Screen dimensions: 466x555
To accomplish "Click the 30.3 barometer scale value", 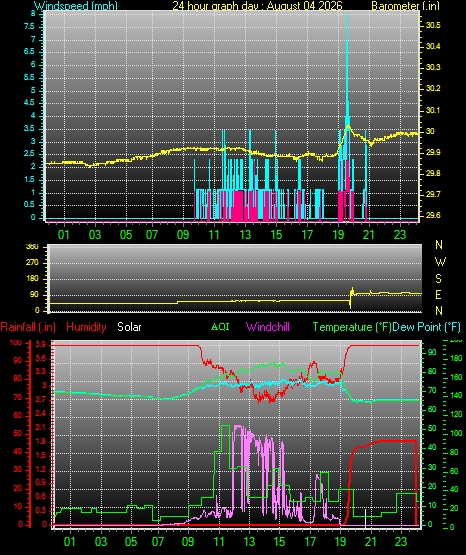I will (x=433, y=67).
